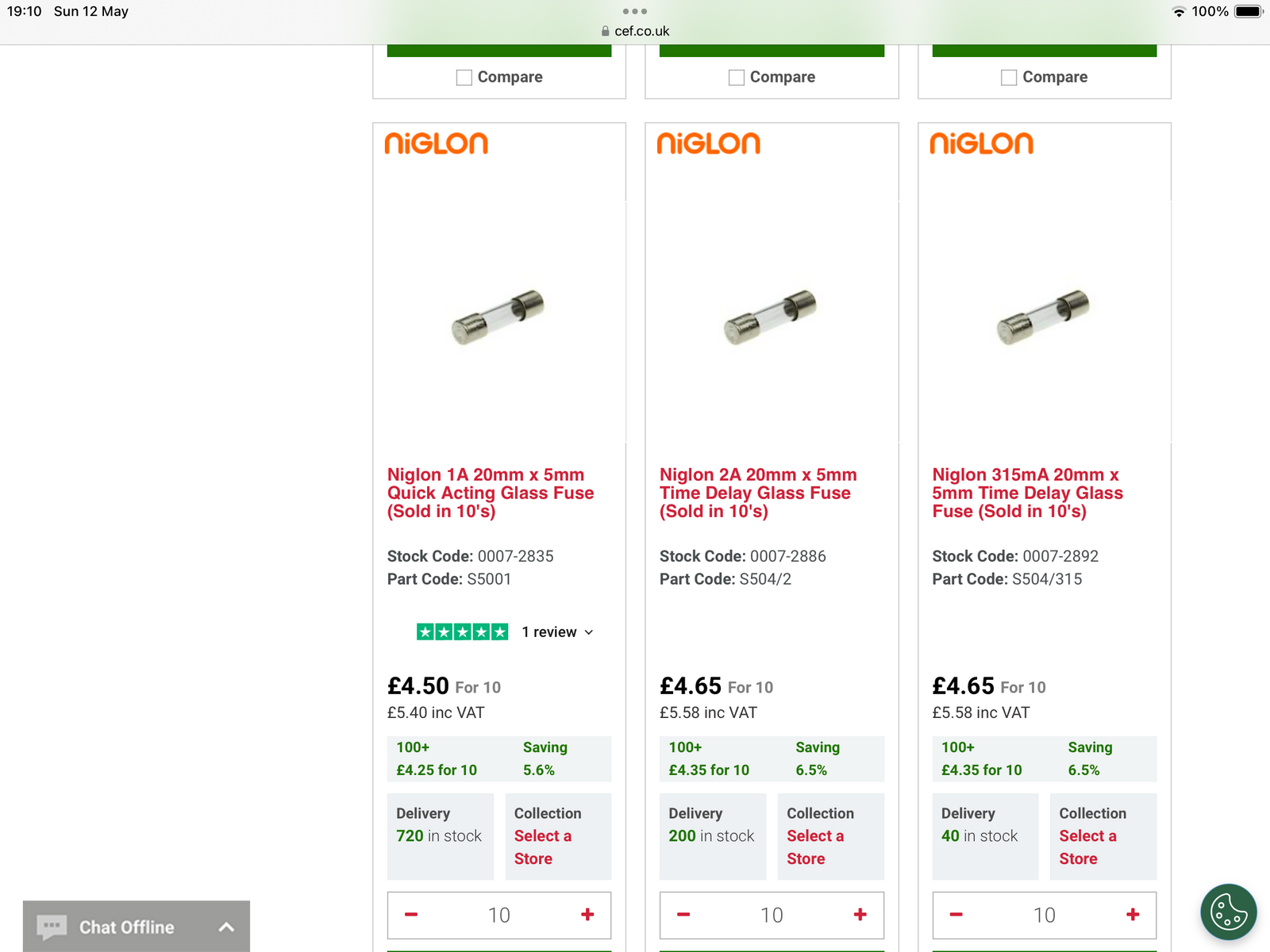Select a collection store for the 315mA fuse
Image resolution: width=1270 pixels, height=952 pixels.
click(1087, 846)
